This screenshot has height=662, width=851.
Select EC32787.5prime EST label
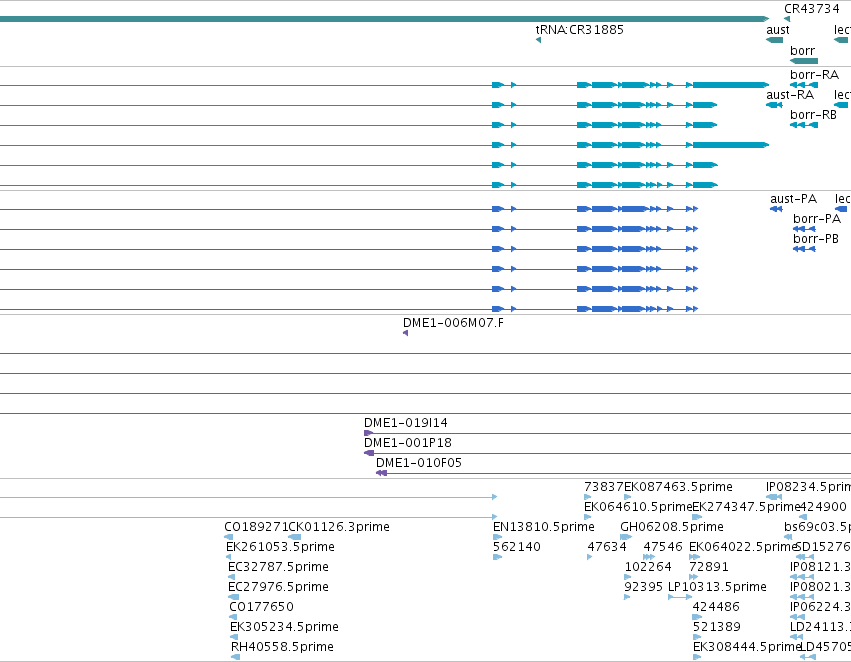pyautogui.click(x=278, y=566)
